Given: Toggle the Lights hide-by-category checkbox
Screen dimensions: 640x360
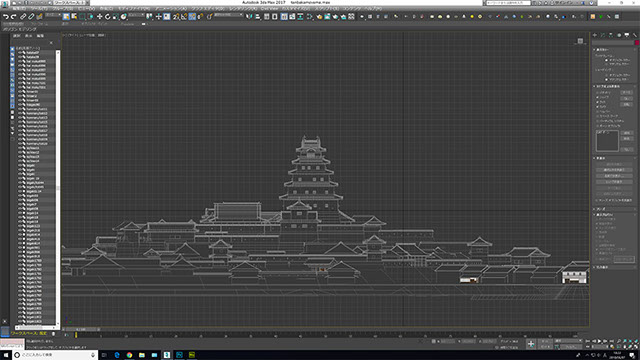Looking at the screenshot, I should tap(598, 102).
